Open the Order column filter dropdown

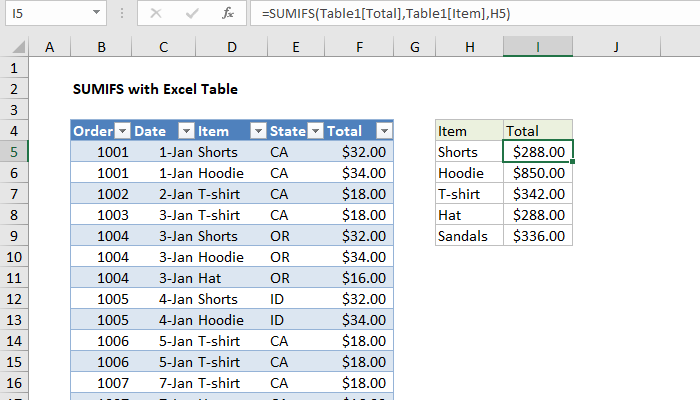coord(122,131)
